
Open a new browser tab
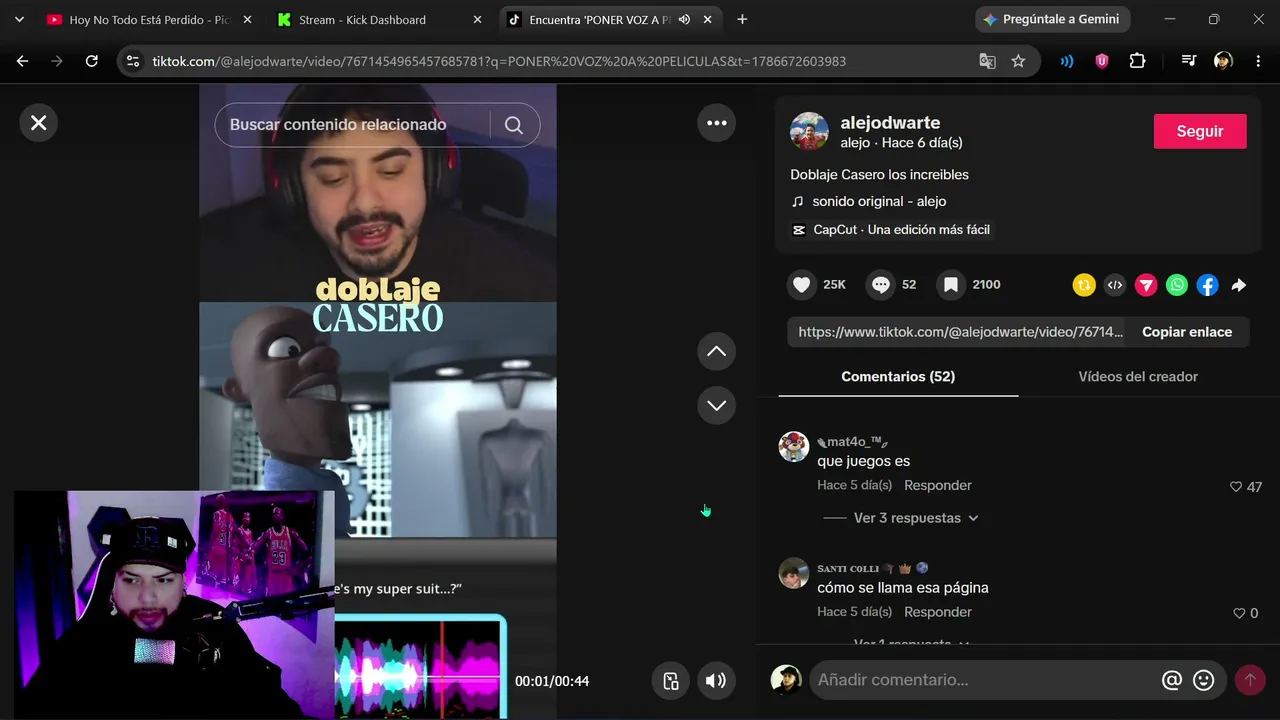tap(742, 20)
